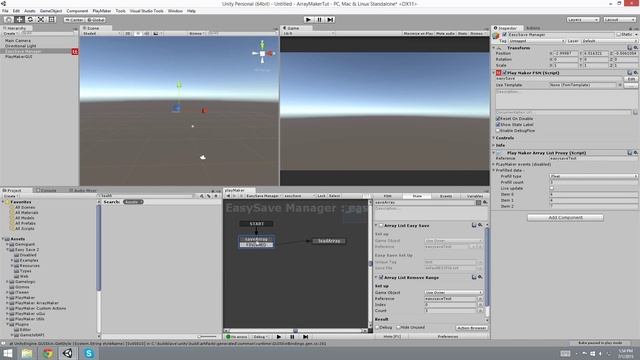Click the PlayMaker back navigation arrow
The width and height of the screenshot is (640, 360).
point(228,196)
